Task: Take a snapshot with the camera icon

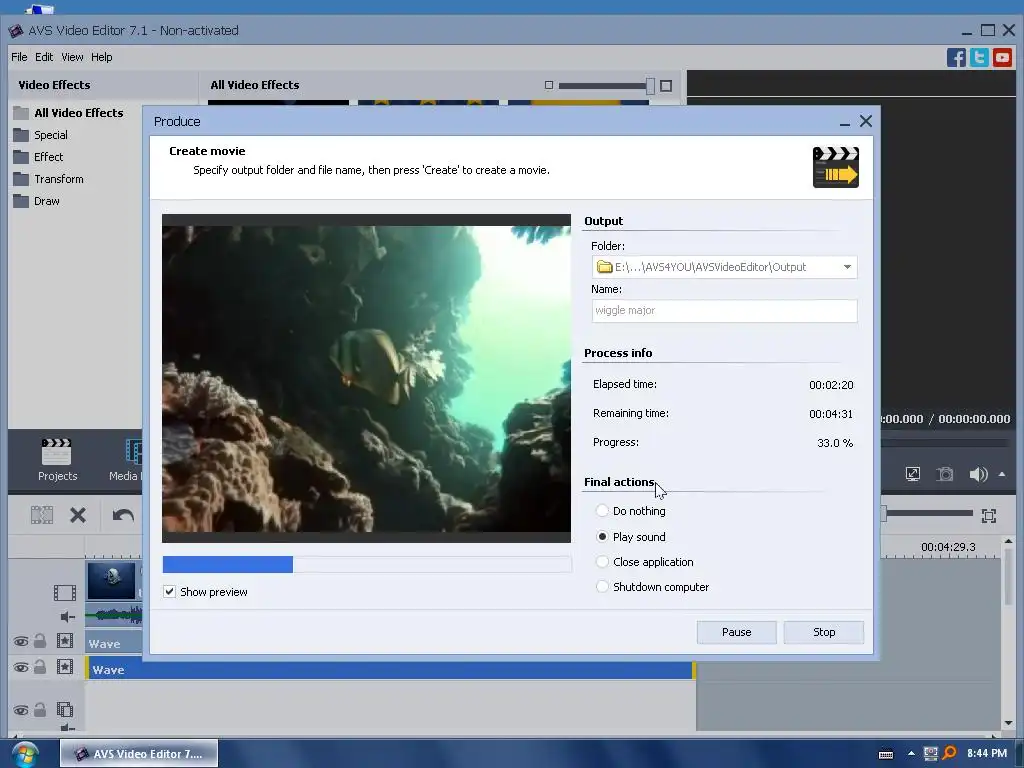Action: tap(945, 474)
